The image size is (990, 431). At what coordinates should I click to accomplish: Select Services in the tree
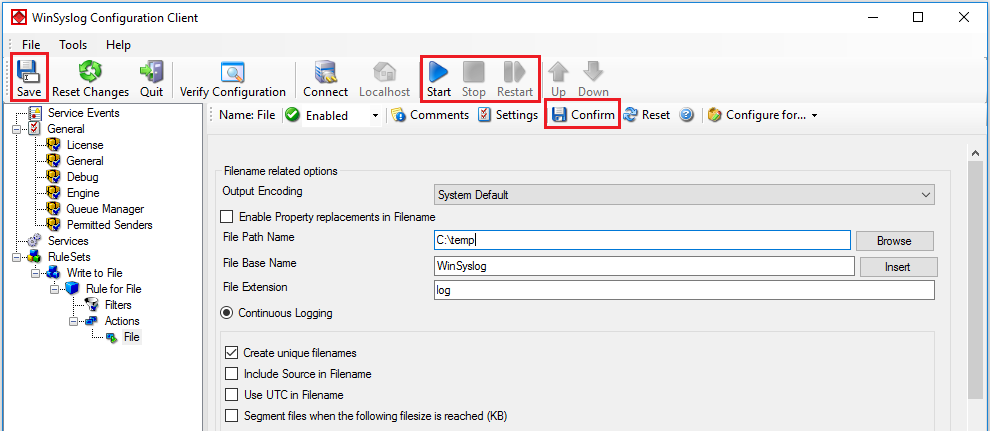coord(68,241)
